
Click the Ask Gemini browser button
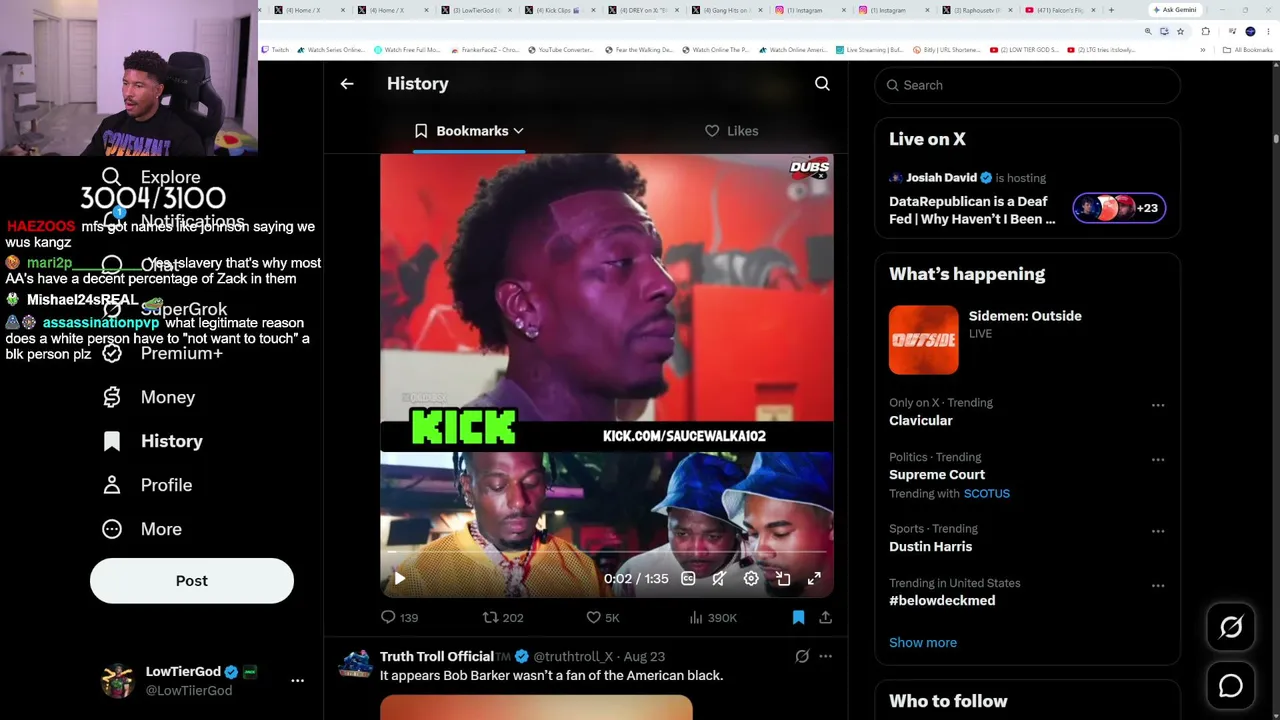tap(1174, 10)
